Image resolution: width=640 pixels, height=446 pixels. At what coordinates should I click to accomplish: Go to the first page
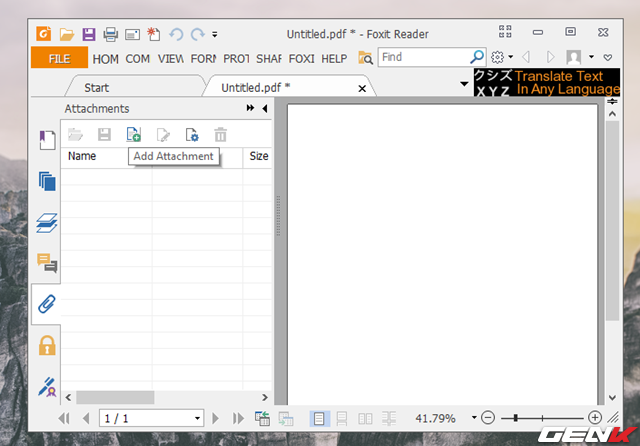(64, 418)
